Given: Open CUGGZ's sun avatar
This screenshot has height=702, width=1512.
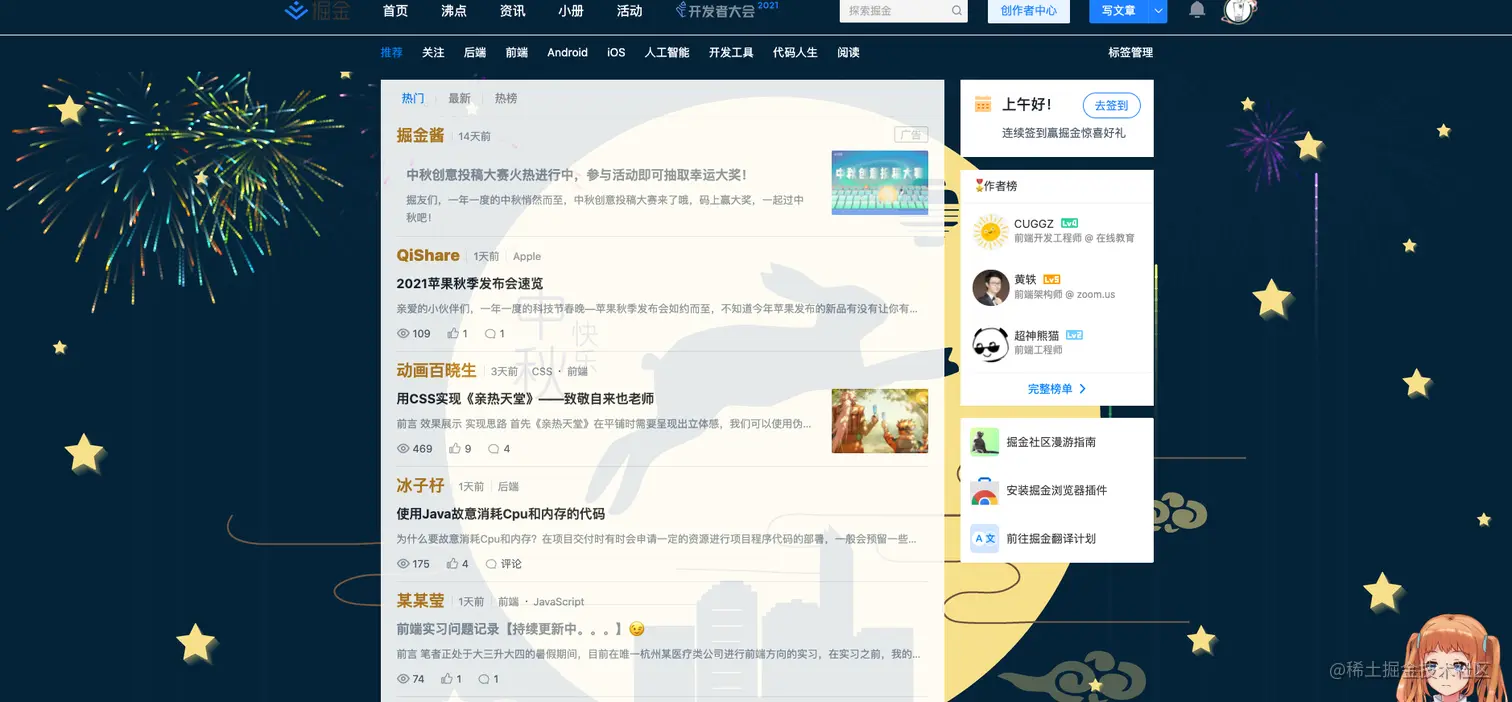Looking at the screenshot, I should [x=990, y=231].
